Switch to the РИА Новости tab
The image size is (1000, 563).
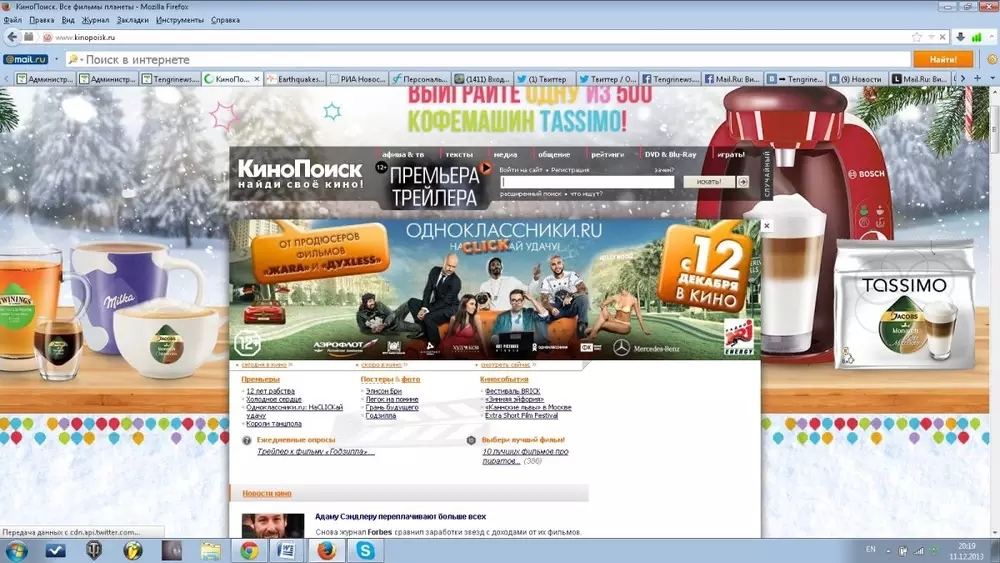click(x=358, y=78)
